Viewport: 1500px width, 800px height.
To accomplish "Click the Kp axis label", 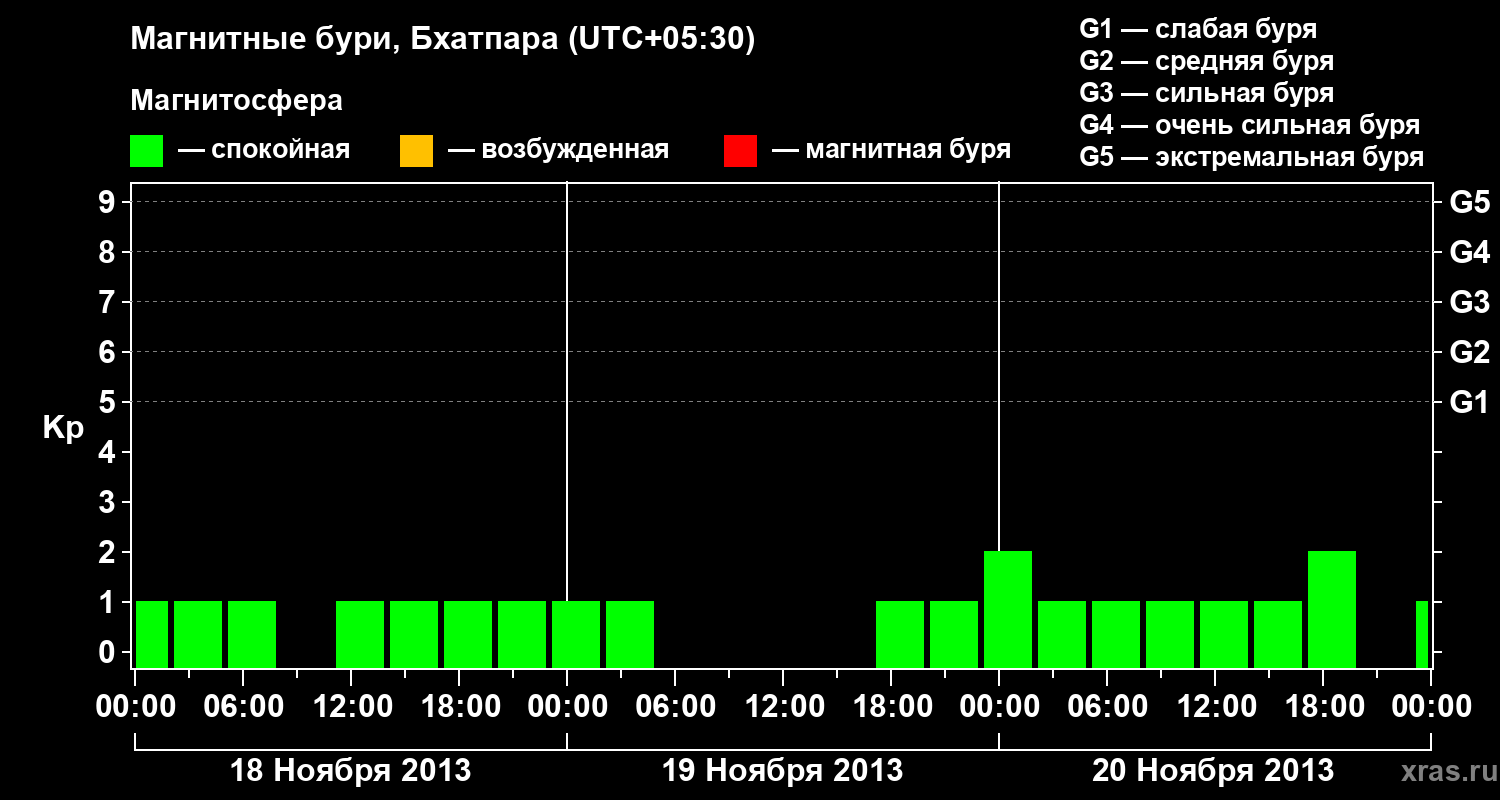I will (63, 428).
